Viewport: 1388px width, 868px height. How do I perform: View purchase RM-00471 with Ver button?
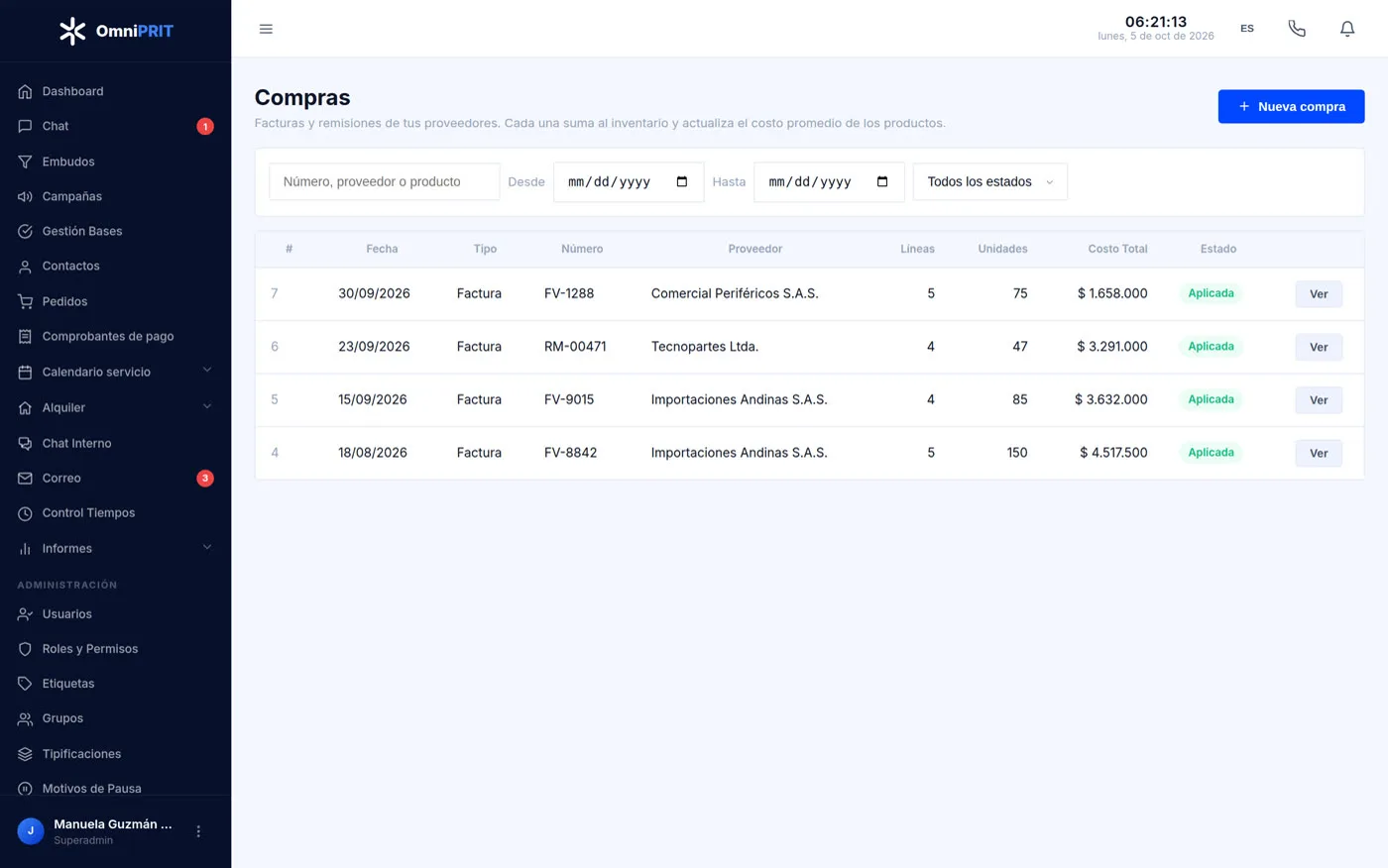1319,347
